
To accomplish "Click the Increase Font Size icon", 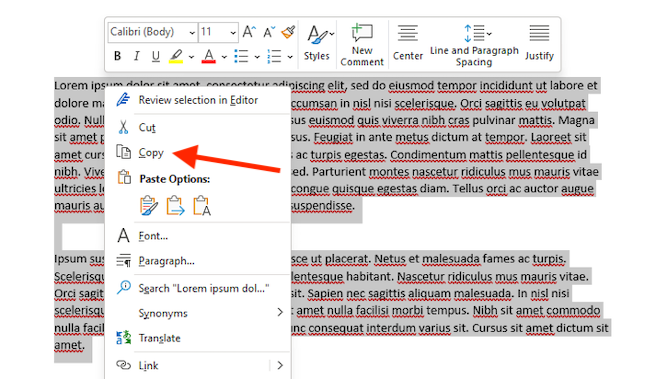I will coord(249,32).
